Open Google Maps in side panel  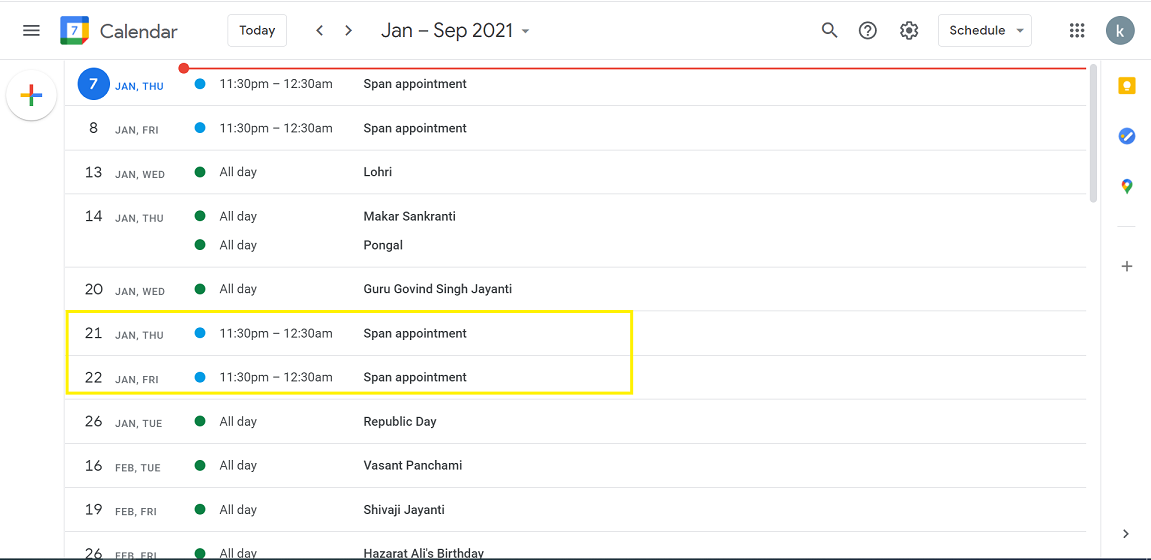[x=1127, y=186]
